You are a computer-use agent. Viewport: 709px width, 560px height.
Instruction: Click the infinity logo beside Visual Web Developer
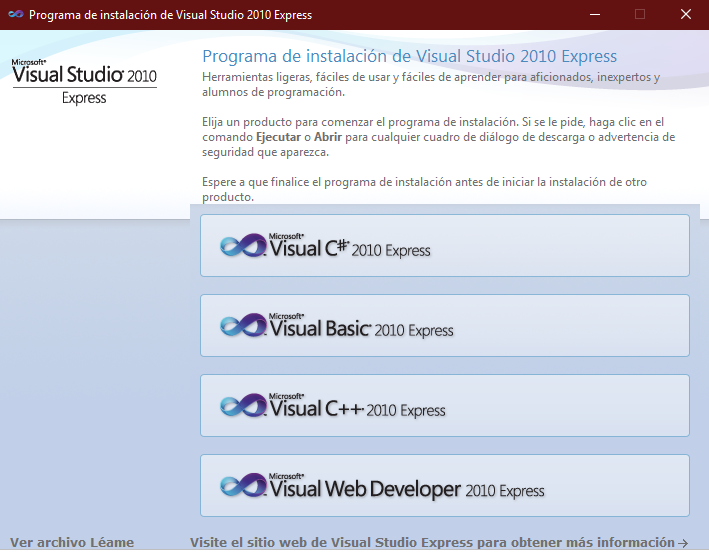pos(243,486)
